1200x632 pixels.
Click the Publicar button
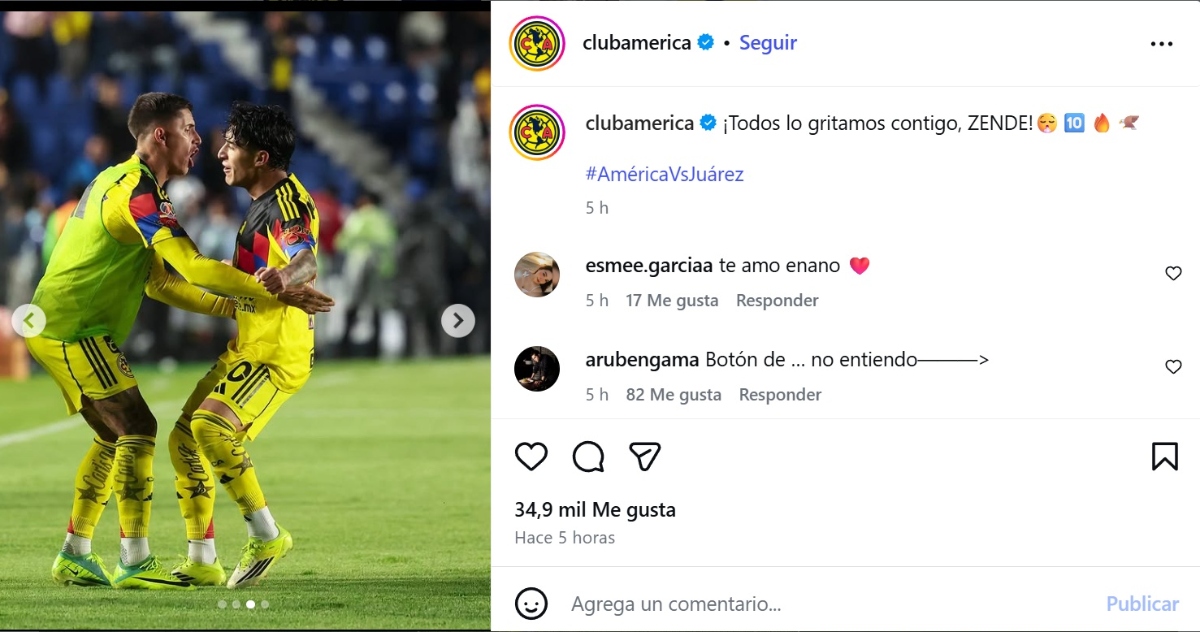[x=1142, y=604]
